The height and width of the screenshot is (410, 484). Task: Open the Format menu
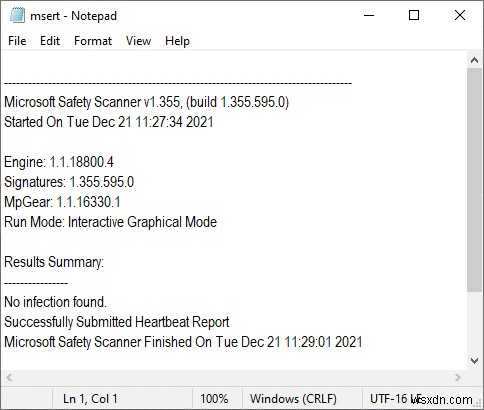[x=93, y=41]
